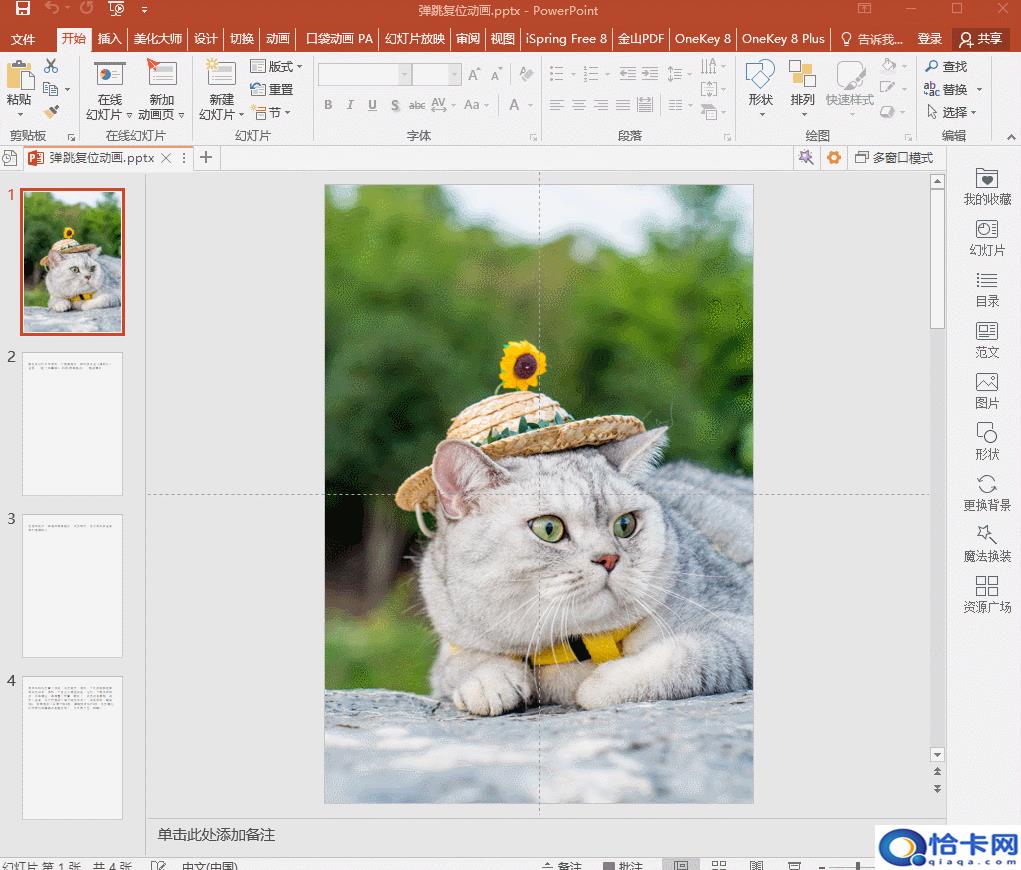
Task: Open 目录 in the right sidebar
Action: pos(987,289)
